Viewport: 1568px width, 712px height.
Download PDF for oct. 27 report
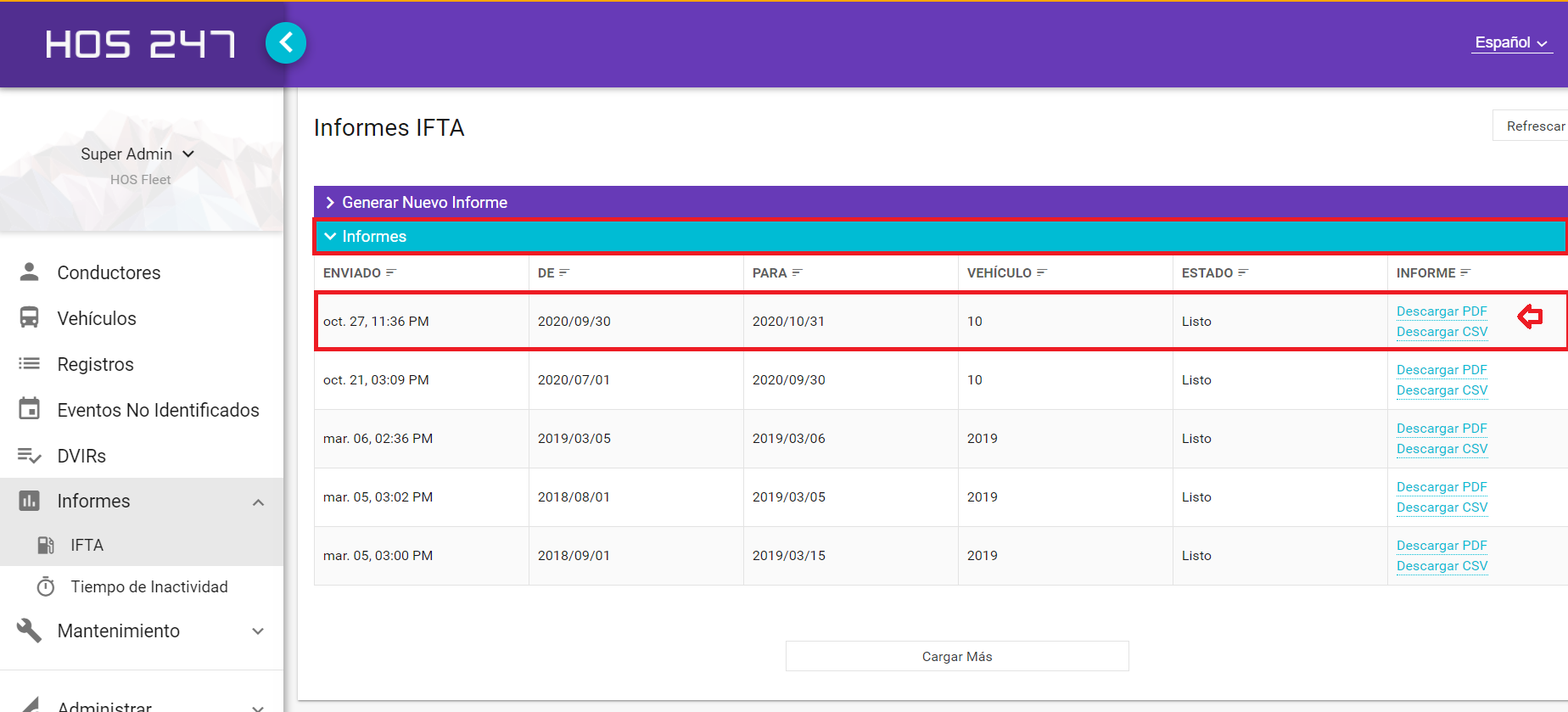(x=1442, y=311)
